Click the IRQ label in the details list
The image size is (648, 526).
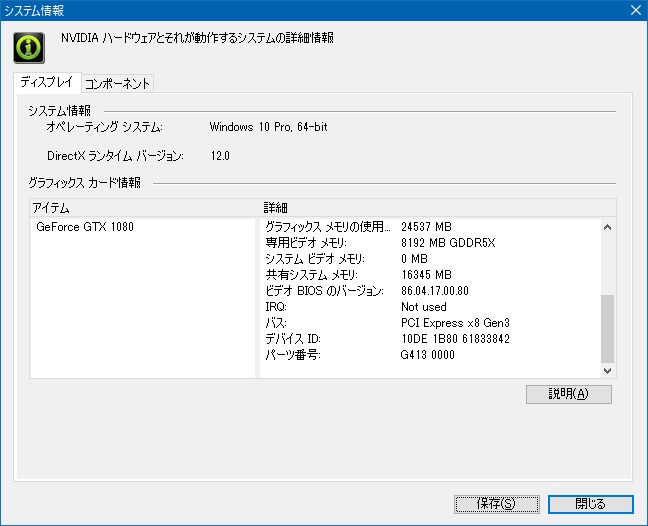(276, 307)
